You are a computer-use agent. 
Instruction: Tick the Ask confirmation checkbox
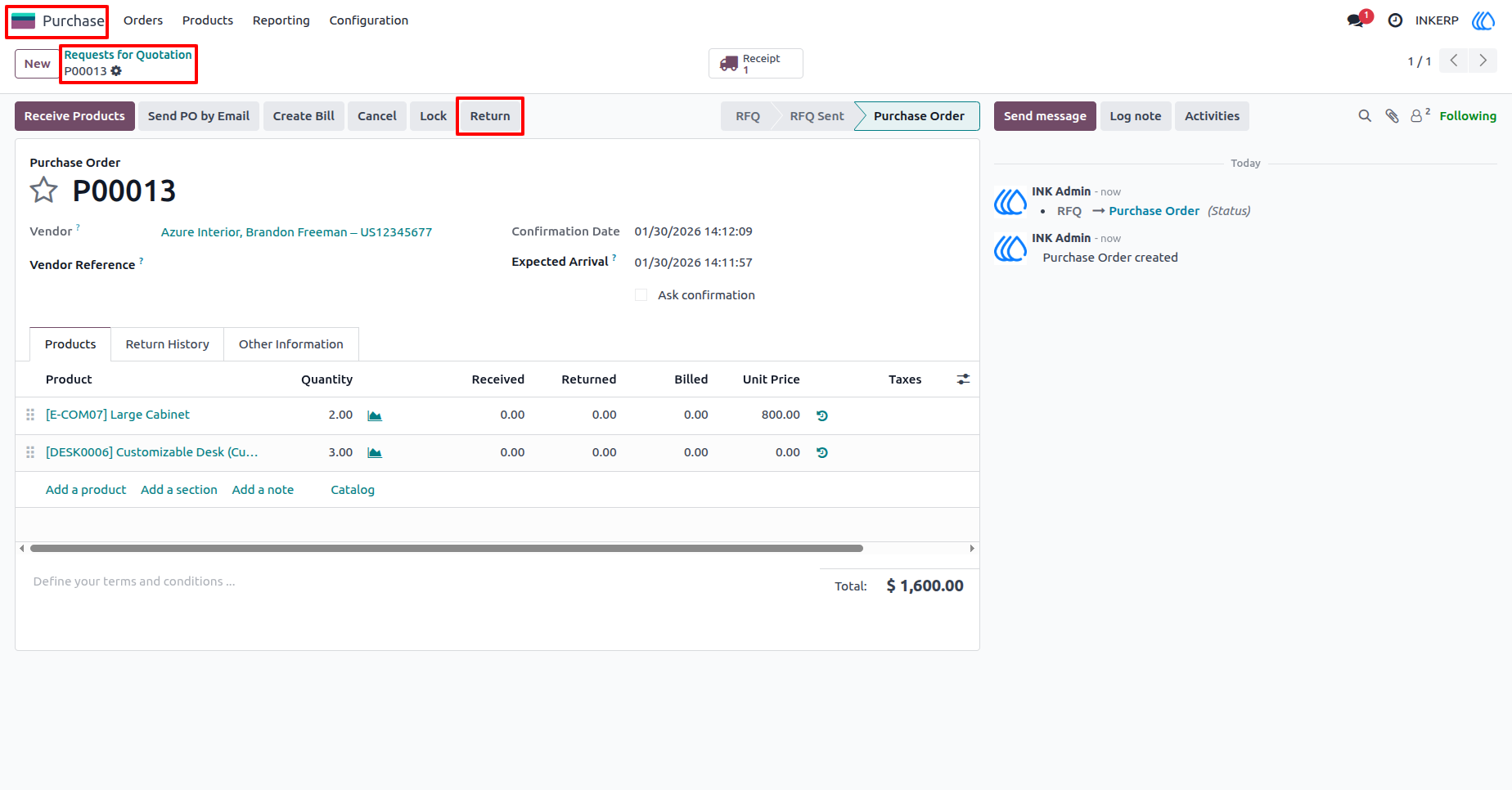pyautogui.click(x=641, y=295)
